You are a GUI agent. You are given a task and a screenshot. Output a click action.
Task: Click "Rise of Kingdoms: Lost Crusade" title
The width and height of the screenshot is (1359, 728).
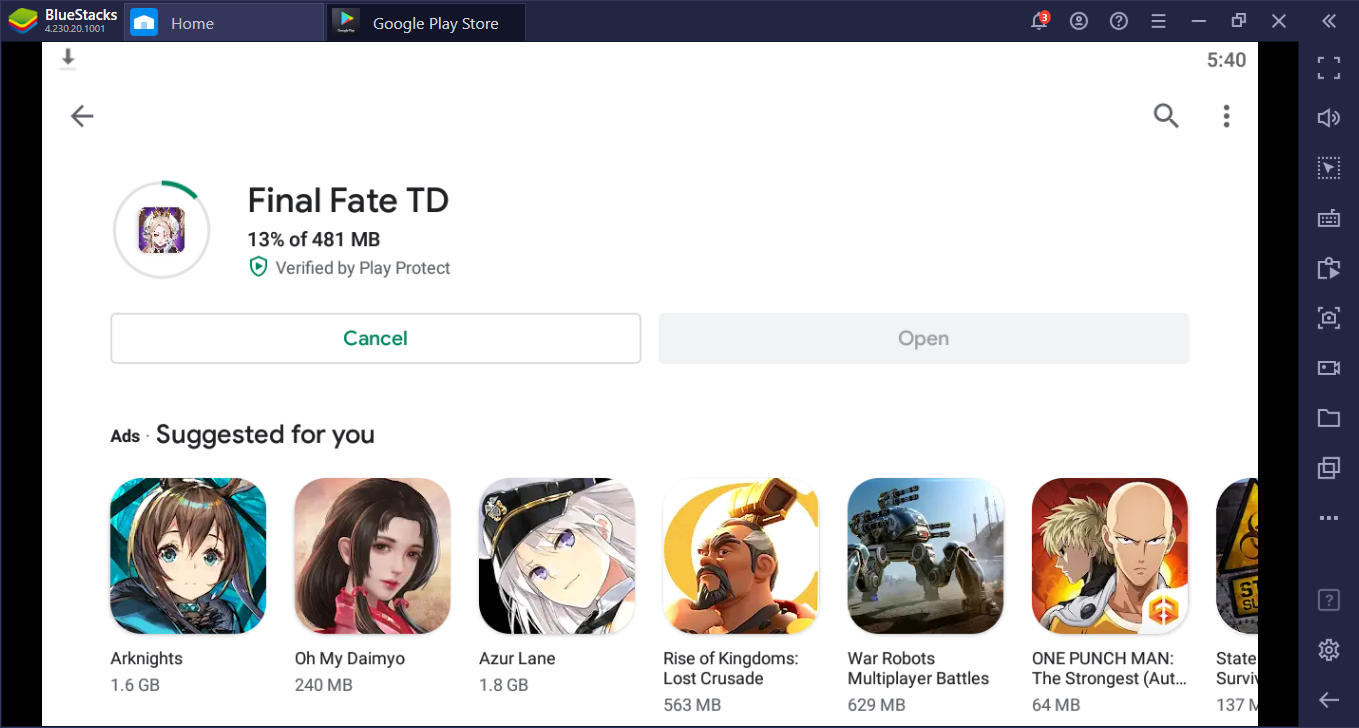731,668
